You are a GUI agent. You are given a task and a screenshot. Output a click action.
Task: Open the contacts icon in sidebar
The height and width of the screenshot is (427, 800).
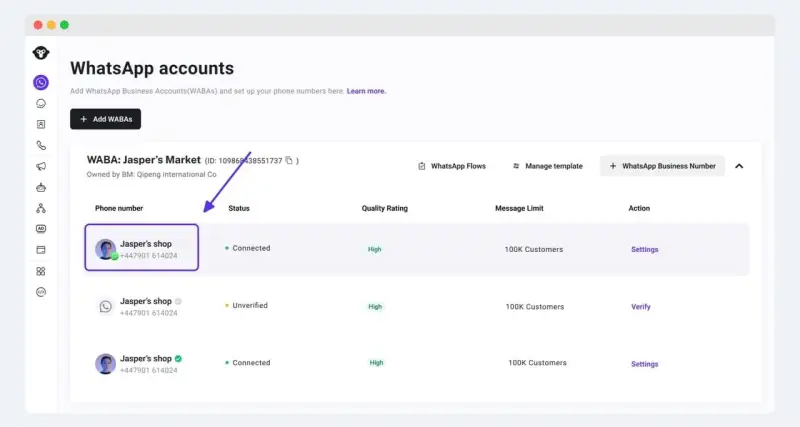click(x=41, y=124)
